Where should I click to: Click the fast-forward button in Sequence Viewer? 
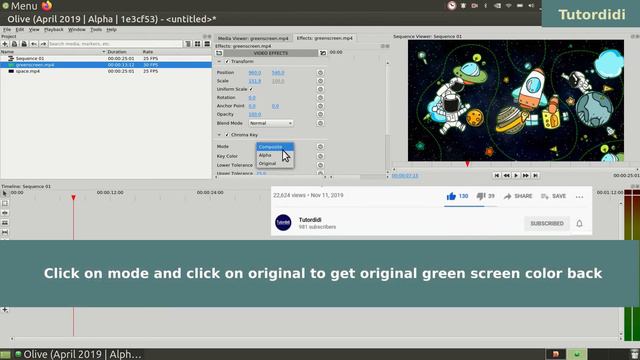tap(526, 176)
